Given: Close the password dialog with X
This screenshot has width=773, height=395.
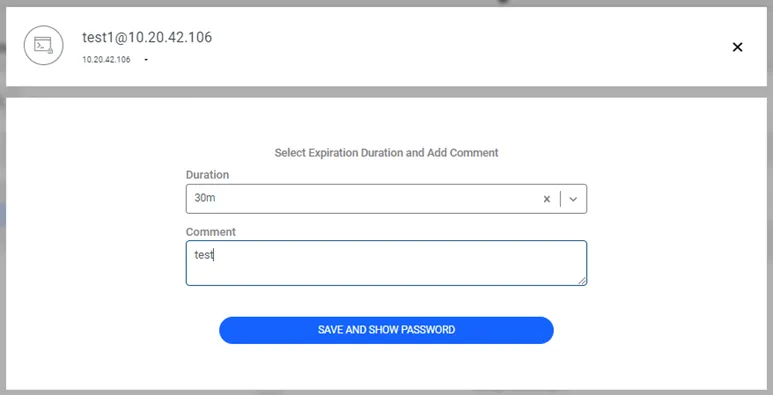Looking at the screenshot, I should point(738,47).
